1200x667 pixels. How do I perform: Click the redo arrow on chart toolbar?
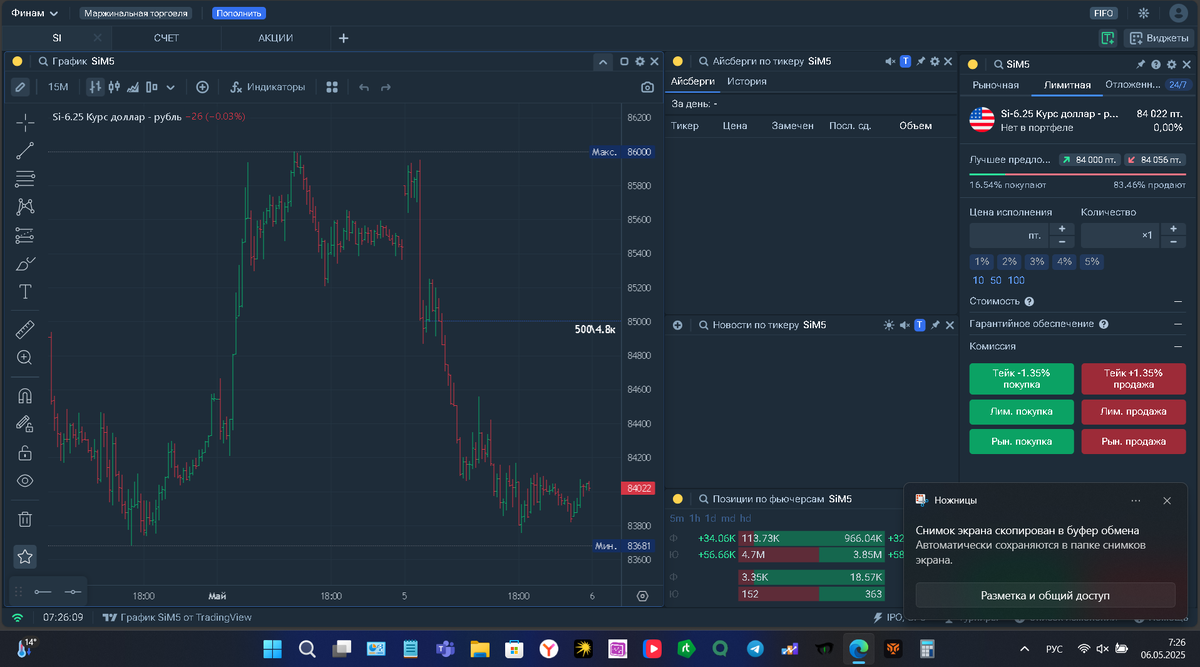(386, 87)
